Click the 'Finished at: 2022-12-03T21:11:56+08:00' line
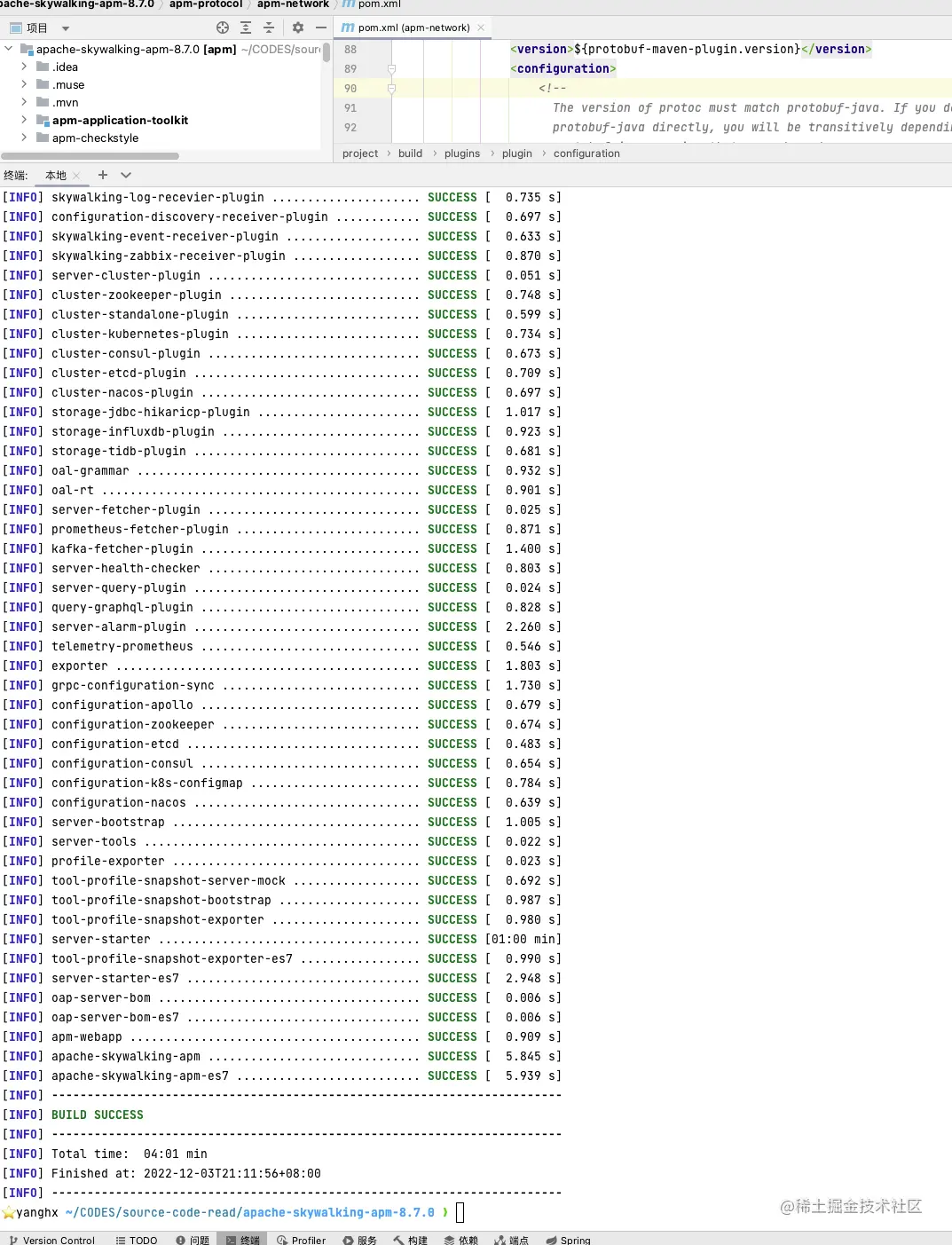 (185, 1173)
